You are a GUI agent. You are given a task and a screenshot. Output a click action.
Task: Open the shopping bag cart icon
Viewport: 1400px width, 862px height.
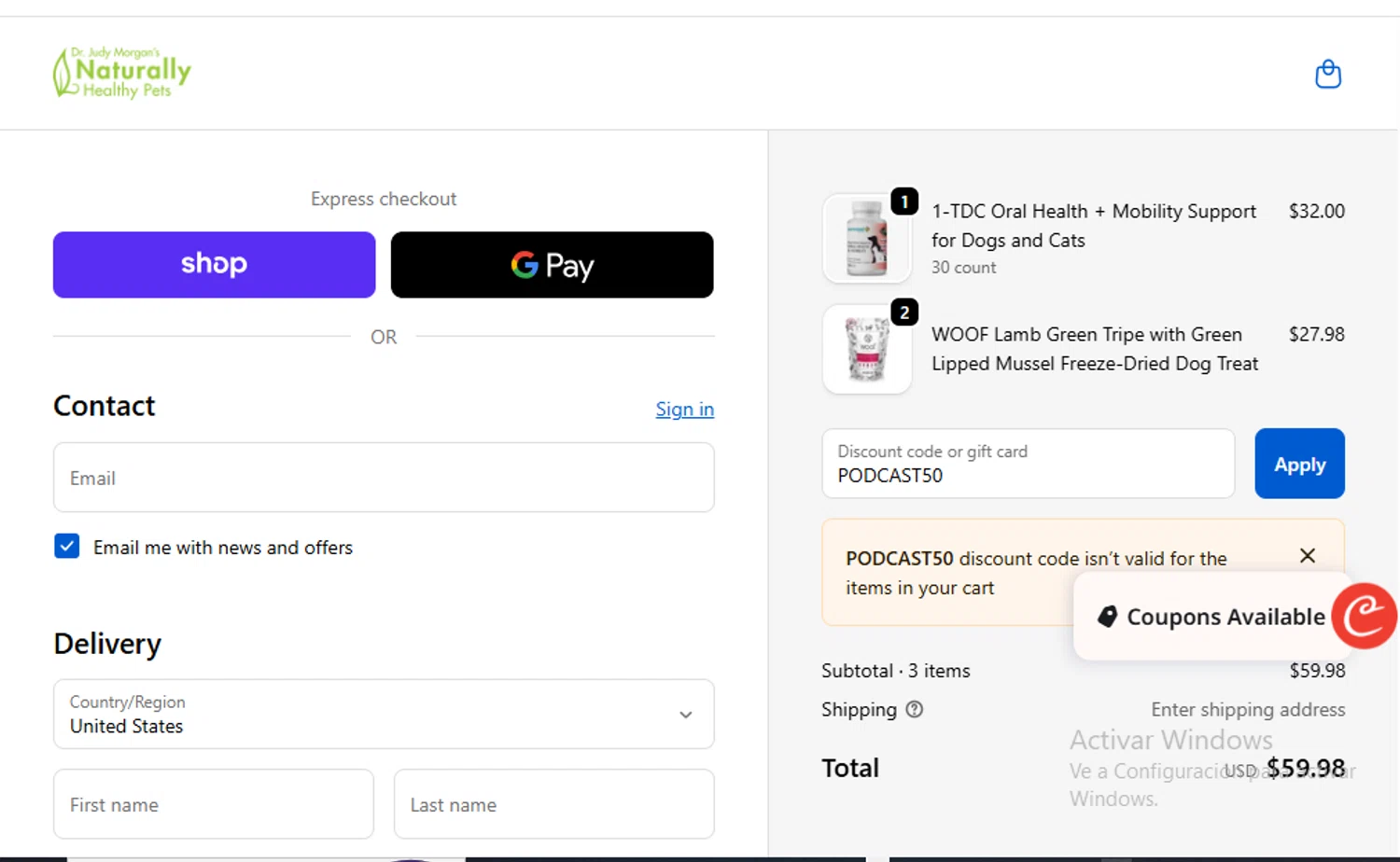[x=1327, y=74]
